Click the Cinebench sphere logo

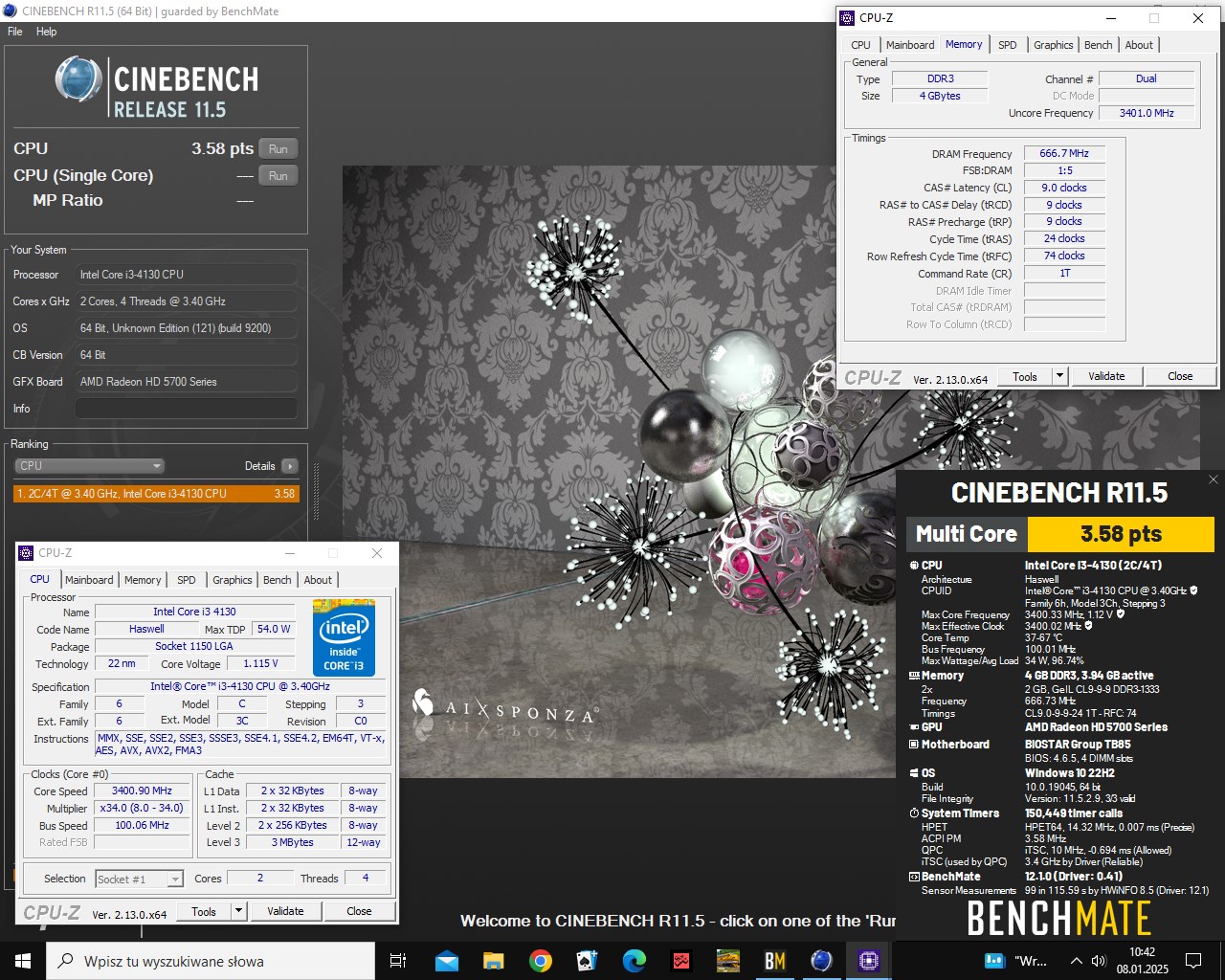(78, 78)
